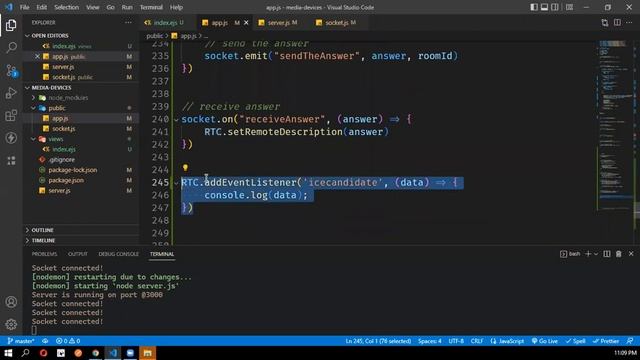Switch to Output panel tab
This screenshot has height=360, width=640.
pos(78,254)
